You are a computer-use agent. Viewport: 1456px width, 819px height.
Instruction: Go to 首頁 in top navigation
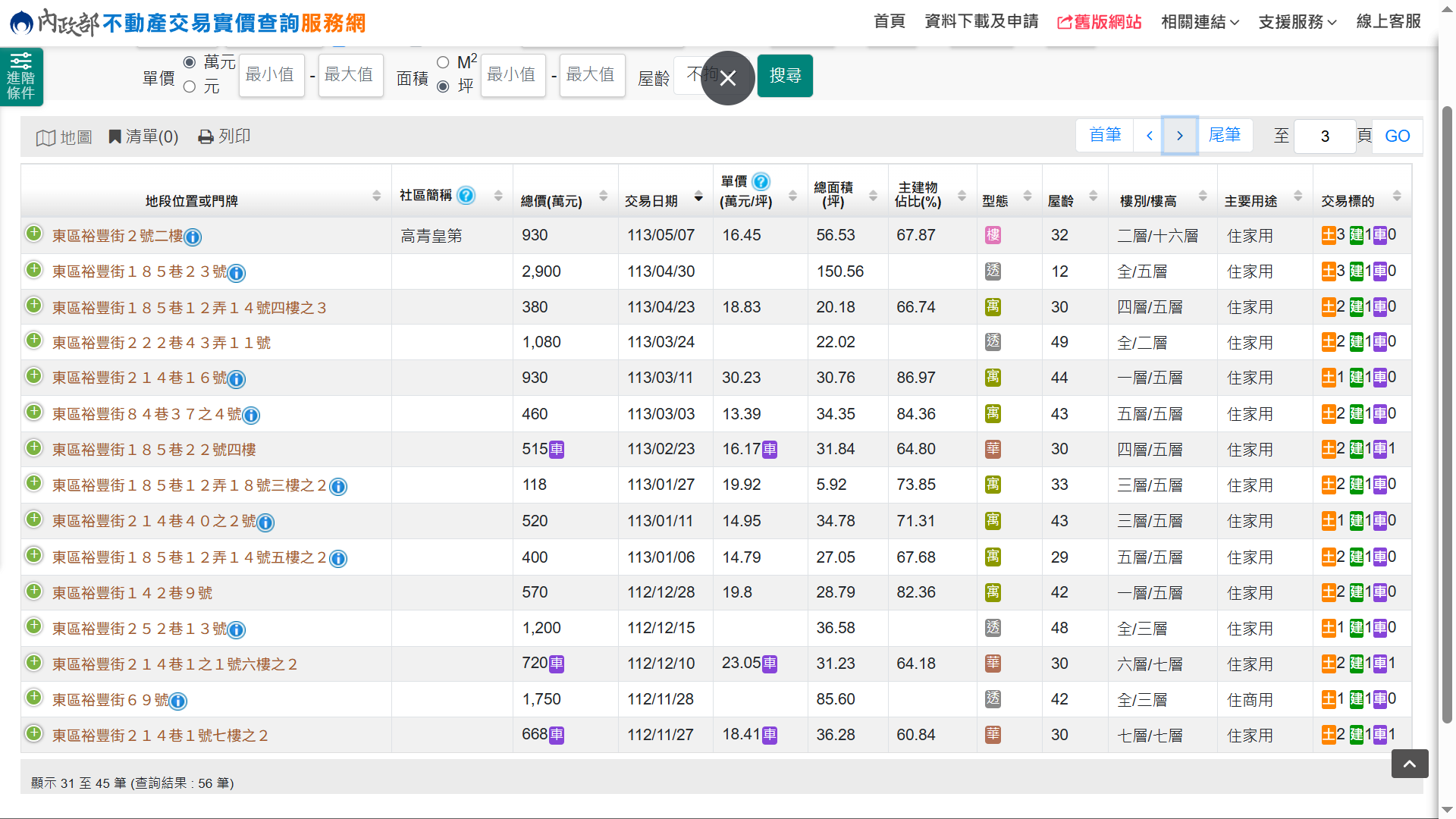(x=890, y=21)
